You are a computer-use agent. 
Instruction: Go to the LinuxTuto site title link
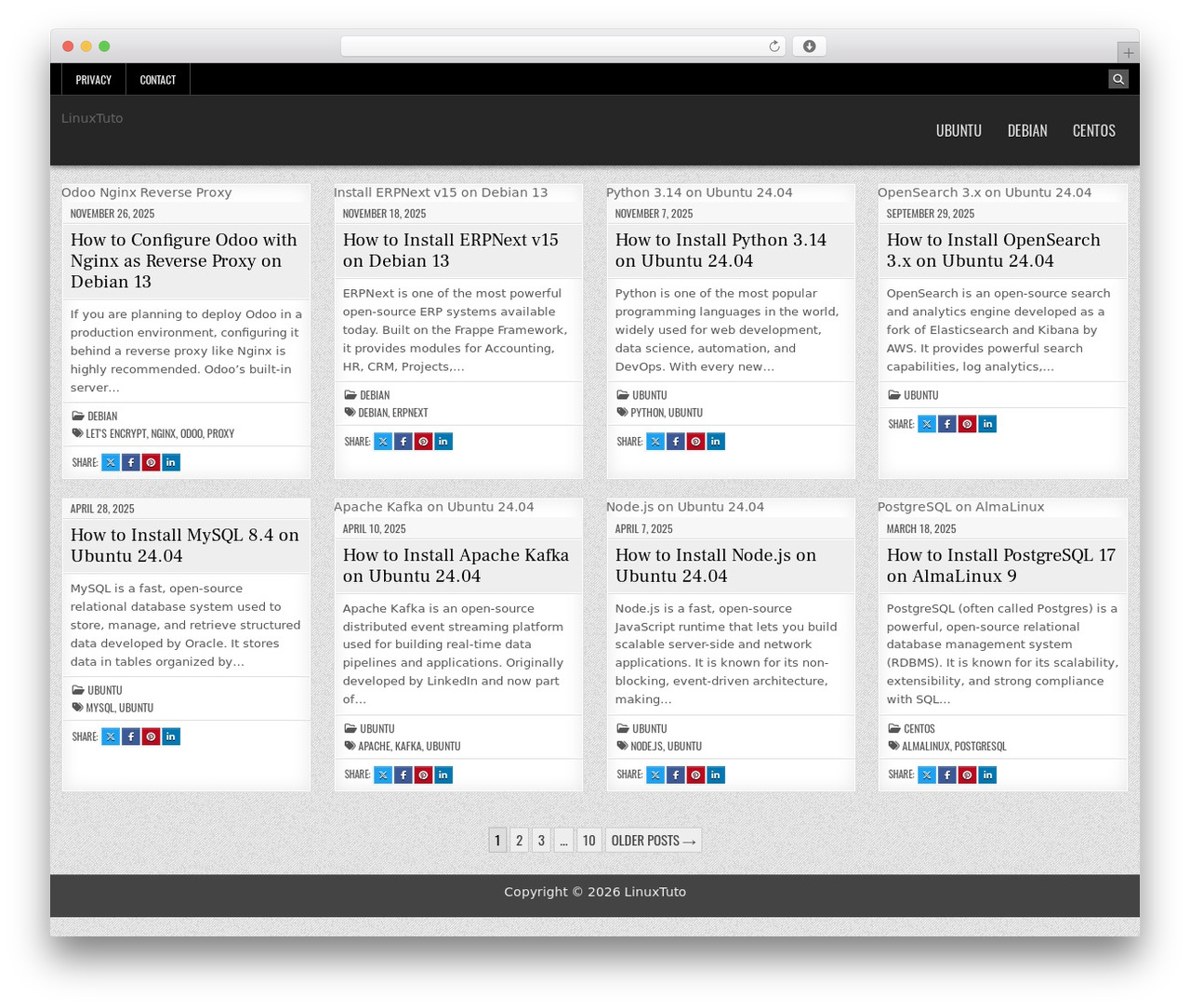(x=92, y=118)
